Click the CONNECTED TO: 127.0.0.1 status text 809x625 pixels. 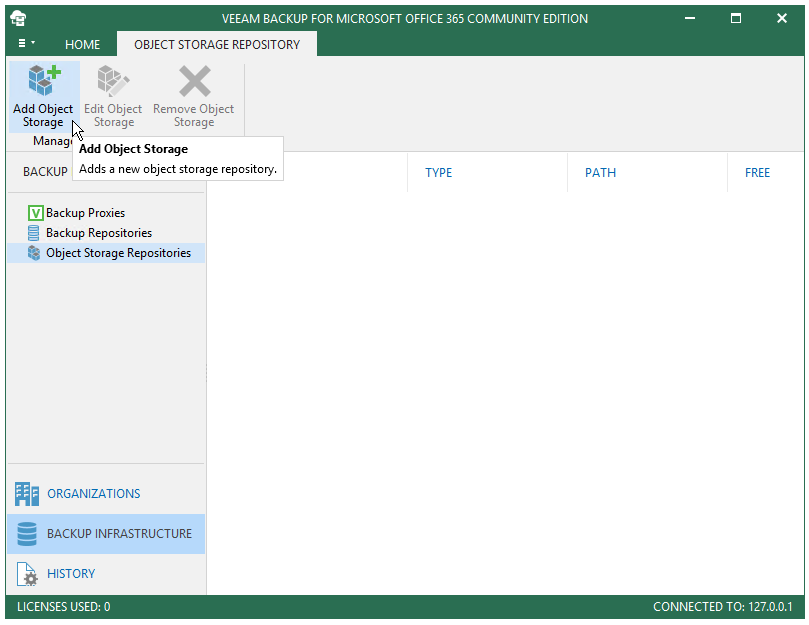[x=722, y=606]
